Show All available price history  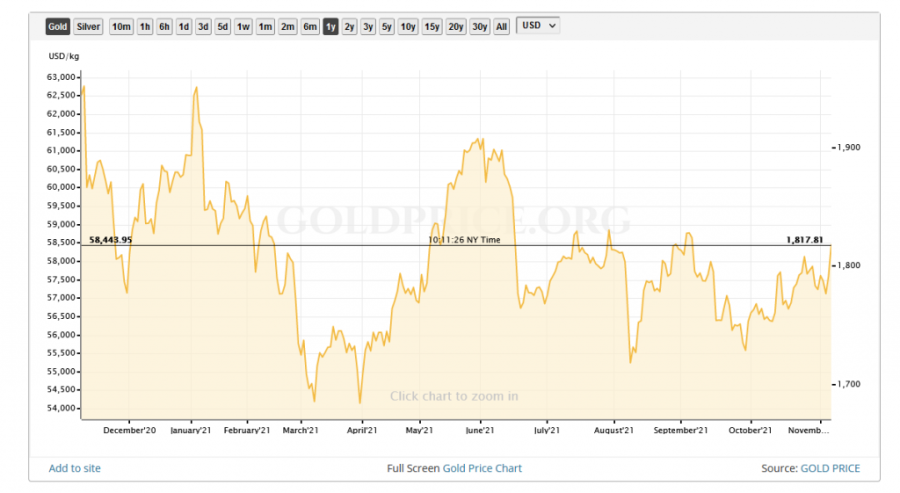(502, 26)
